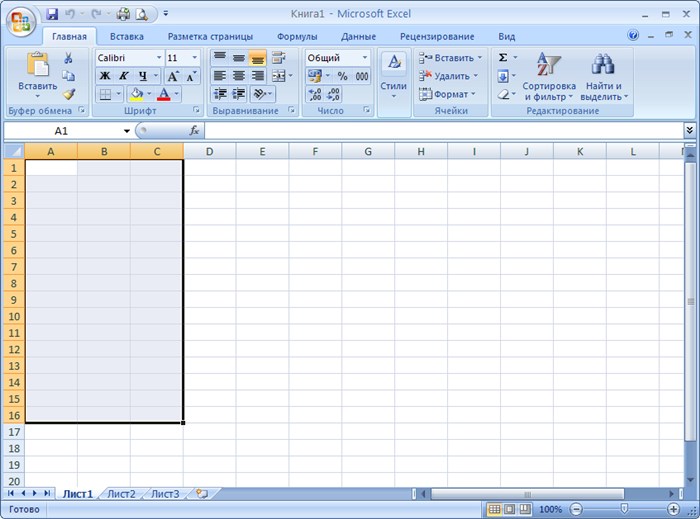Expand the Name Box dropdown arrow
Screen dimensions: 700x519
click(127, 131)
